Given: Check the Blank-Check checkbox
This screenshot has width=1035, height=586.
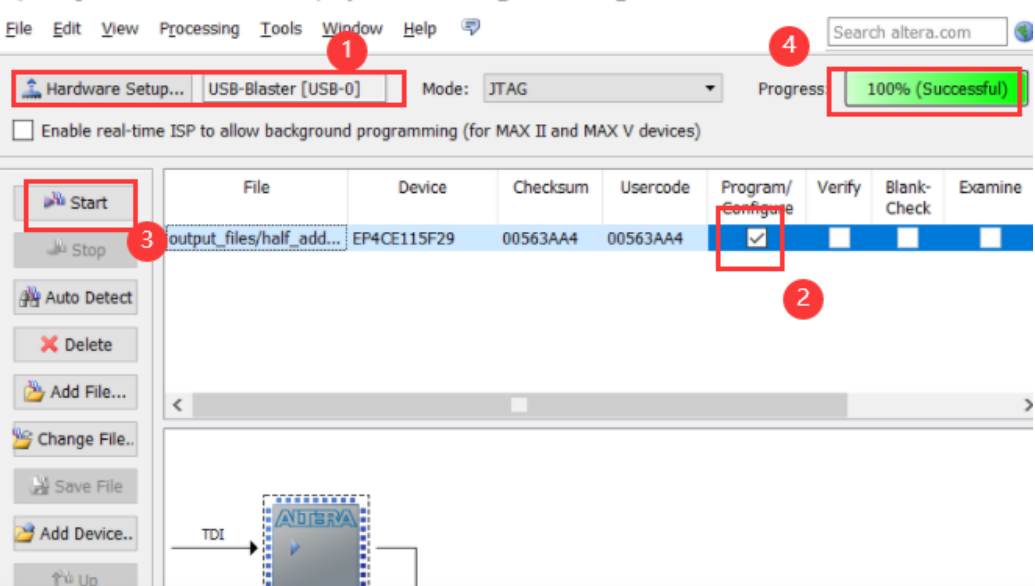Looking at the screenshot, I should pyautogui.click(x=908, y=238).
